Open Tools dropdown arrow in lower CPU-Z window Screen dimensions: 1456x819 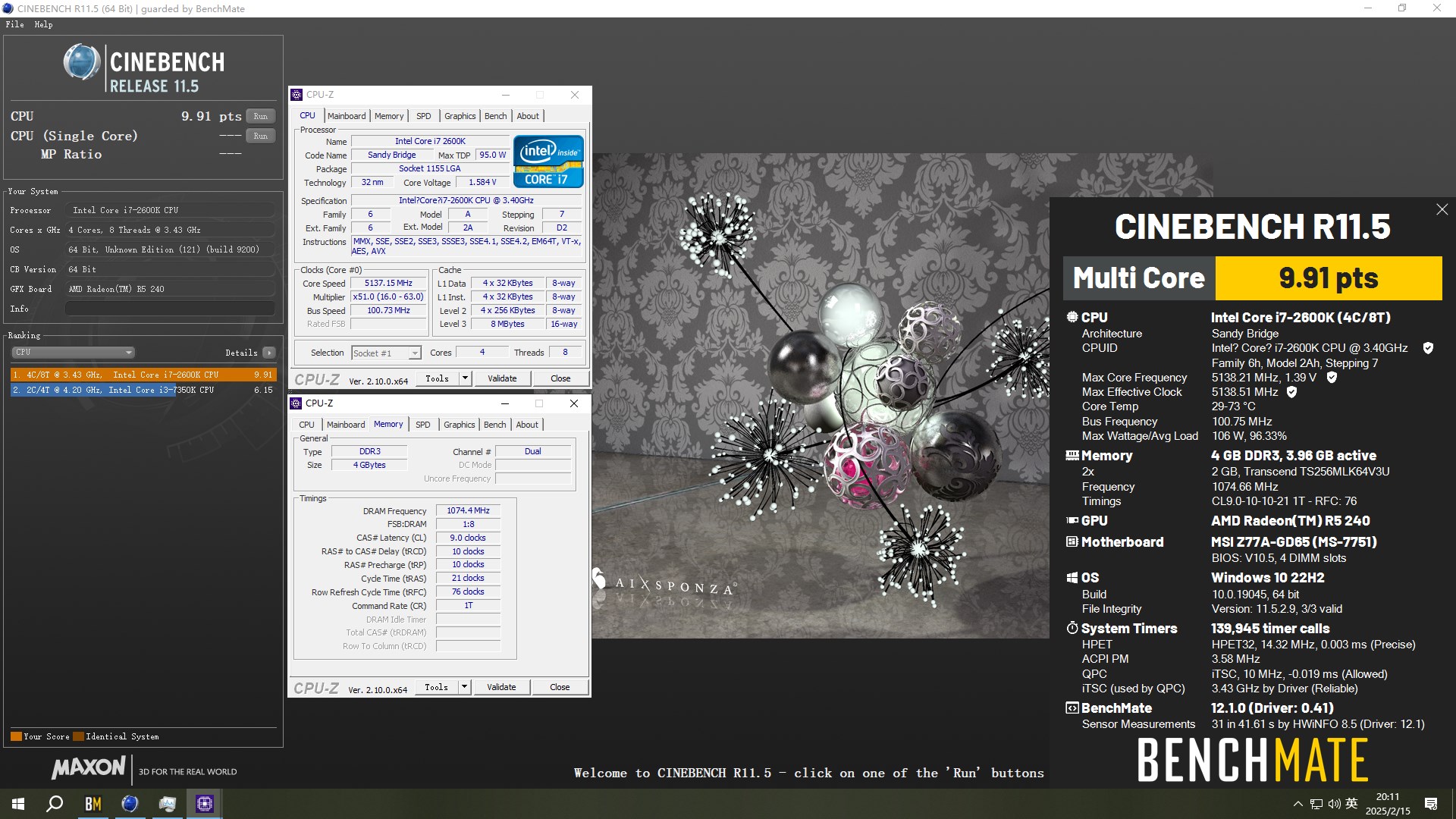464,687
